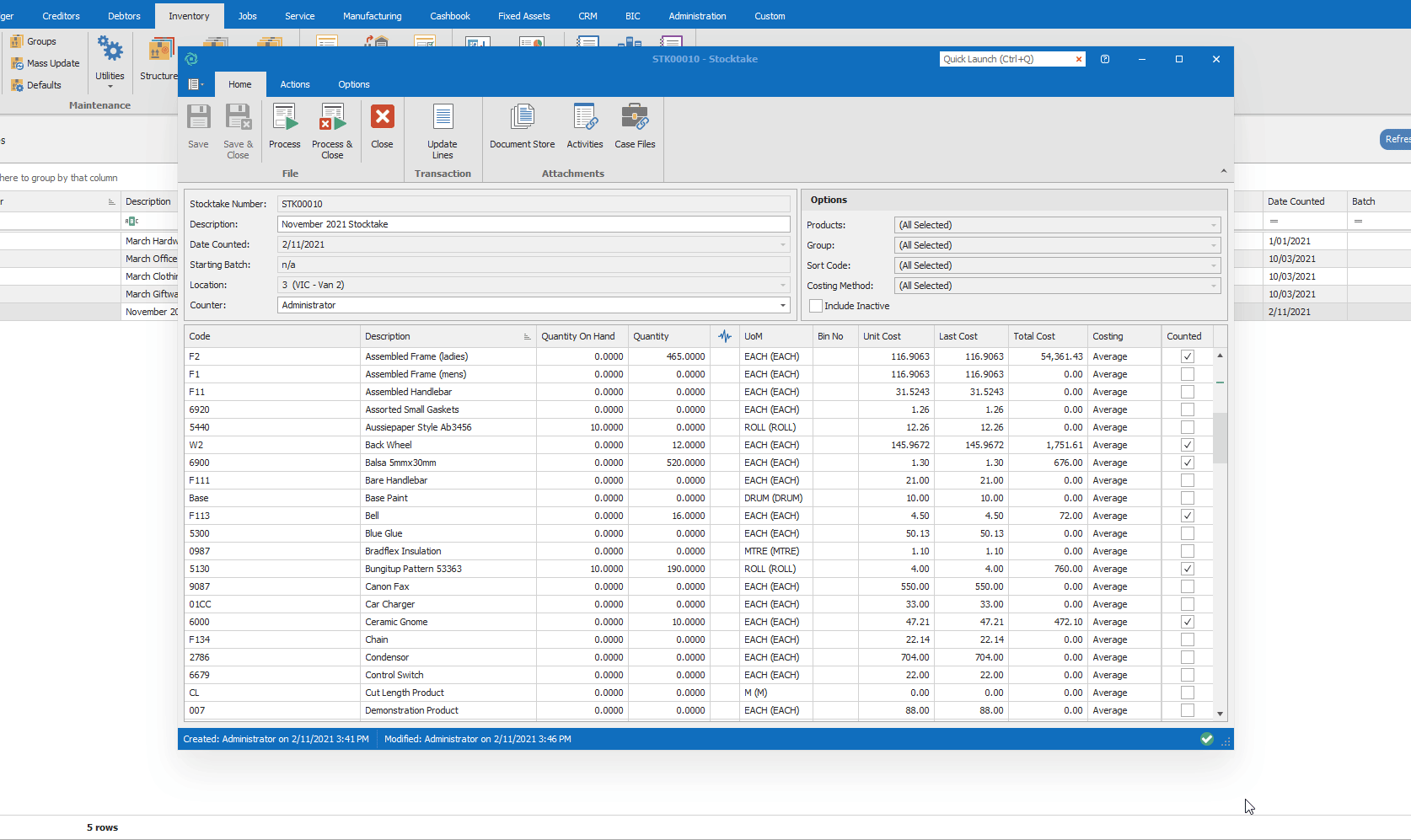Open the Products filter dropdown
The width and height of the screenshot is (1411, 840).
1213,225
